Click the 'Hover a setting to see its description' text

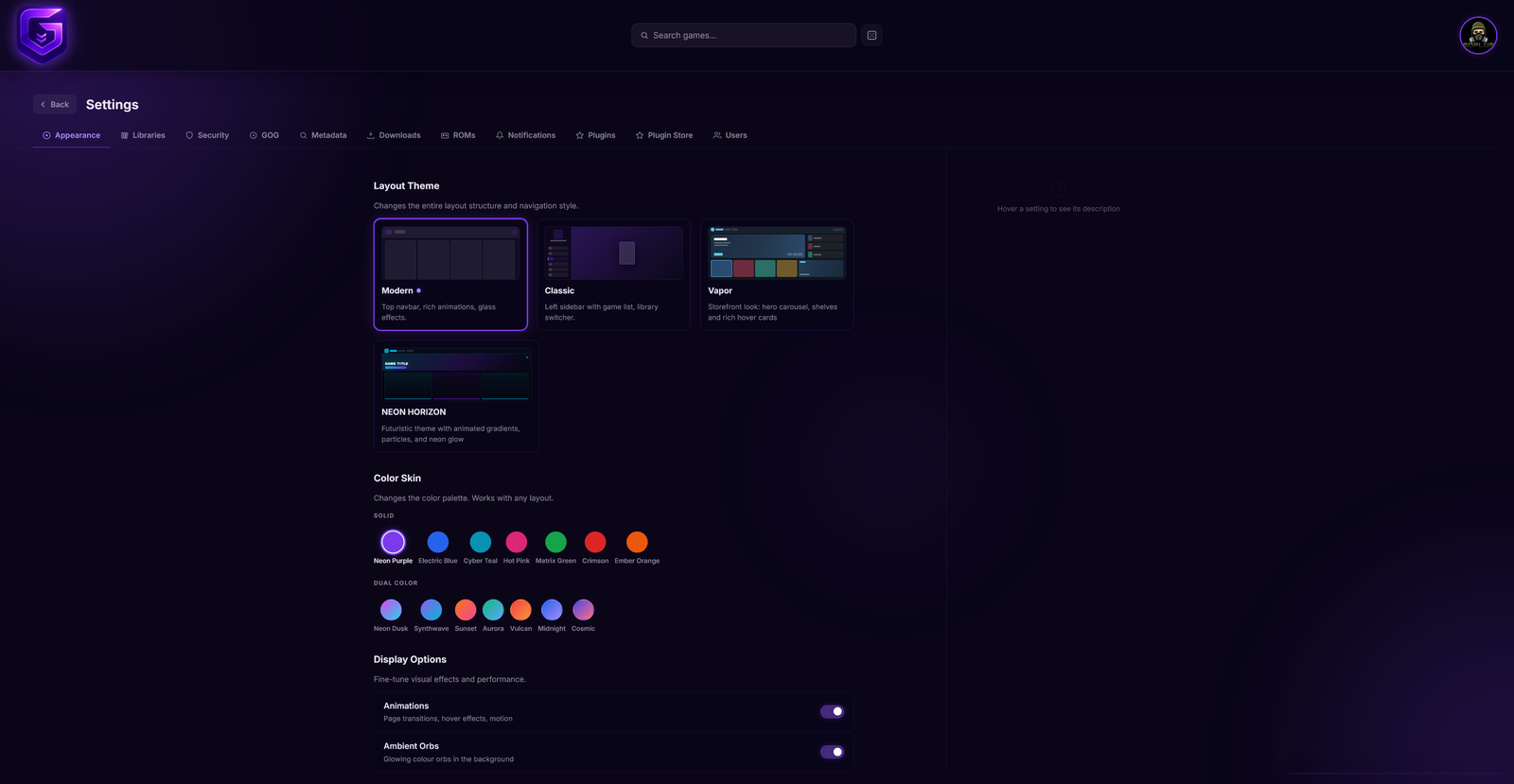coord(1058,209)
